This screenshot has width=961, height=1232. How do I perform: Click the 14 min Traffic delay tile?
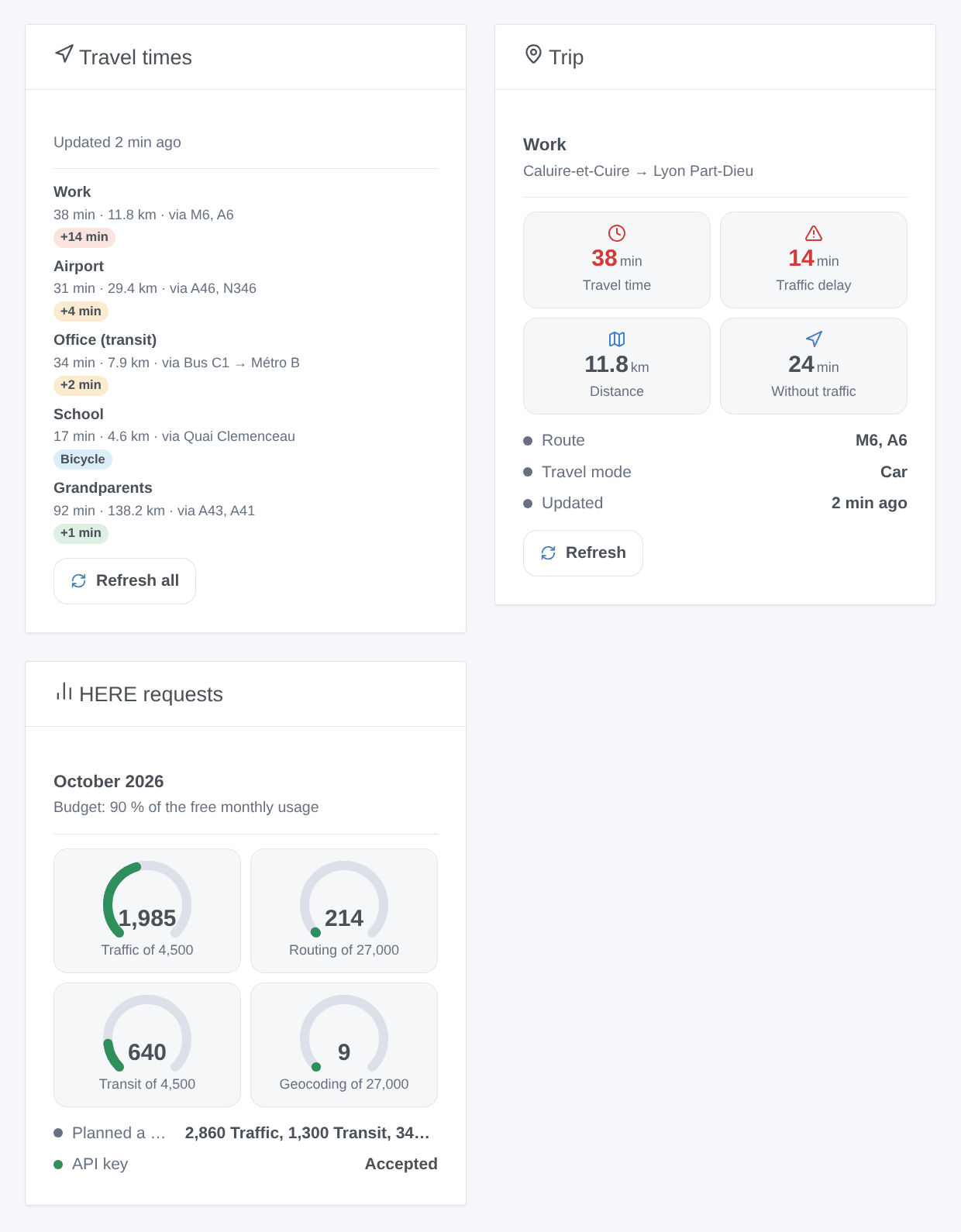coord(814,260)
